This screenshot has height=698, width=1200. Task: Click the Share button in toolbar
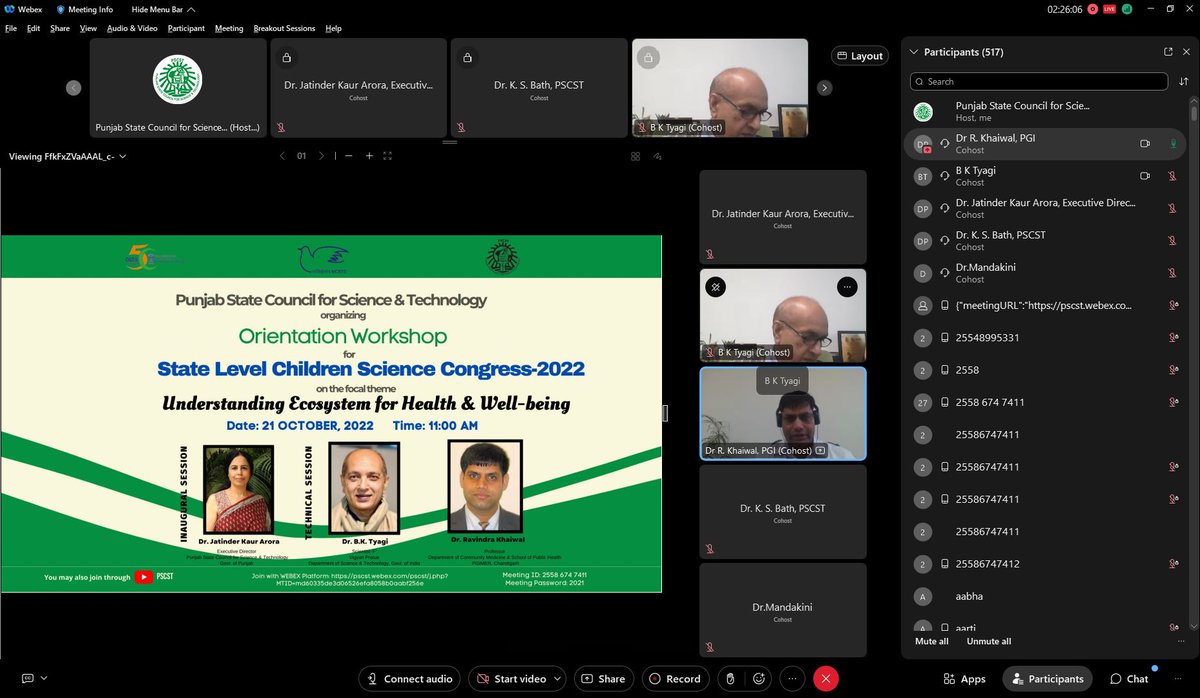click(602, 678)
